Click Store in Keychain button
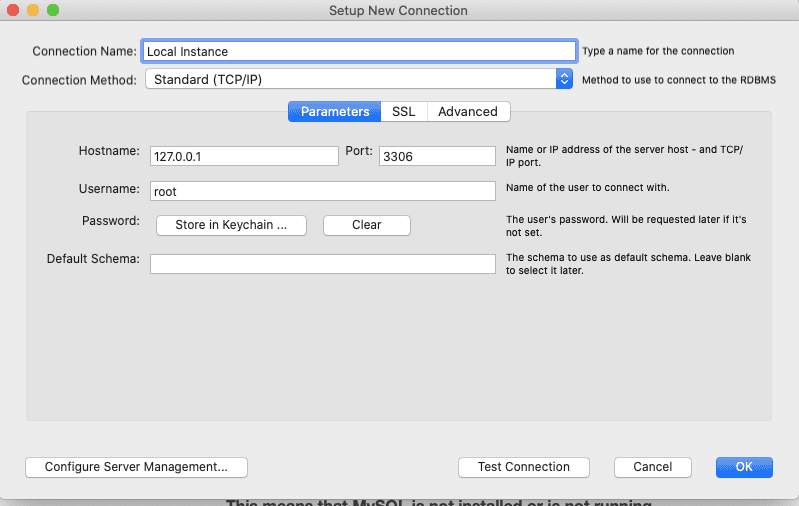 tap(231, 225)
